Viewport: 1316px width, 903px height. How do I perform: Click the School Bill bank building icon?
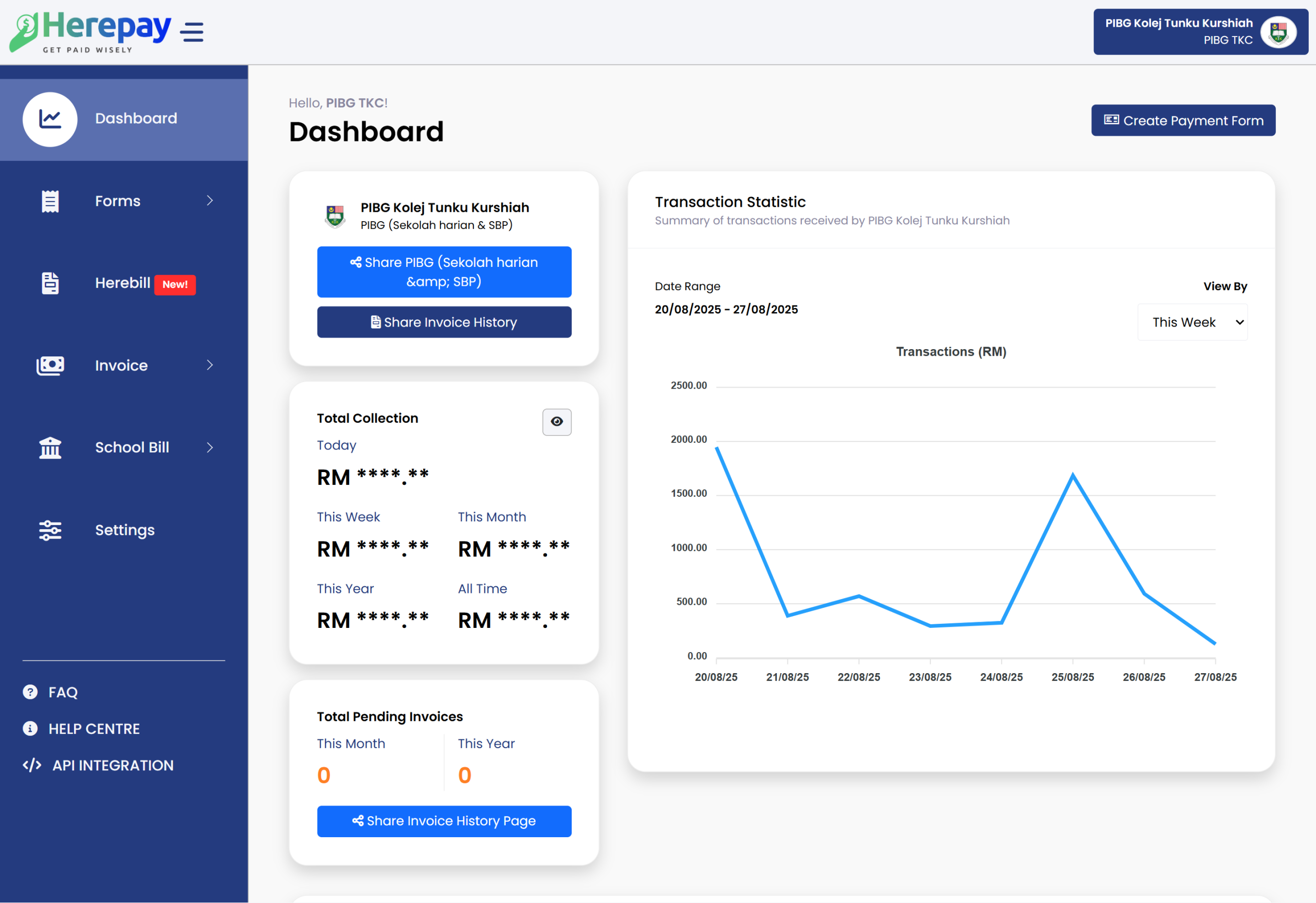(50, 447)
